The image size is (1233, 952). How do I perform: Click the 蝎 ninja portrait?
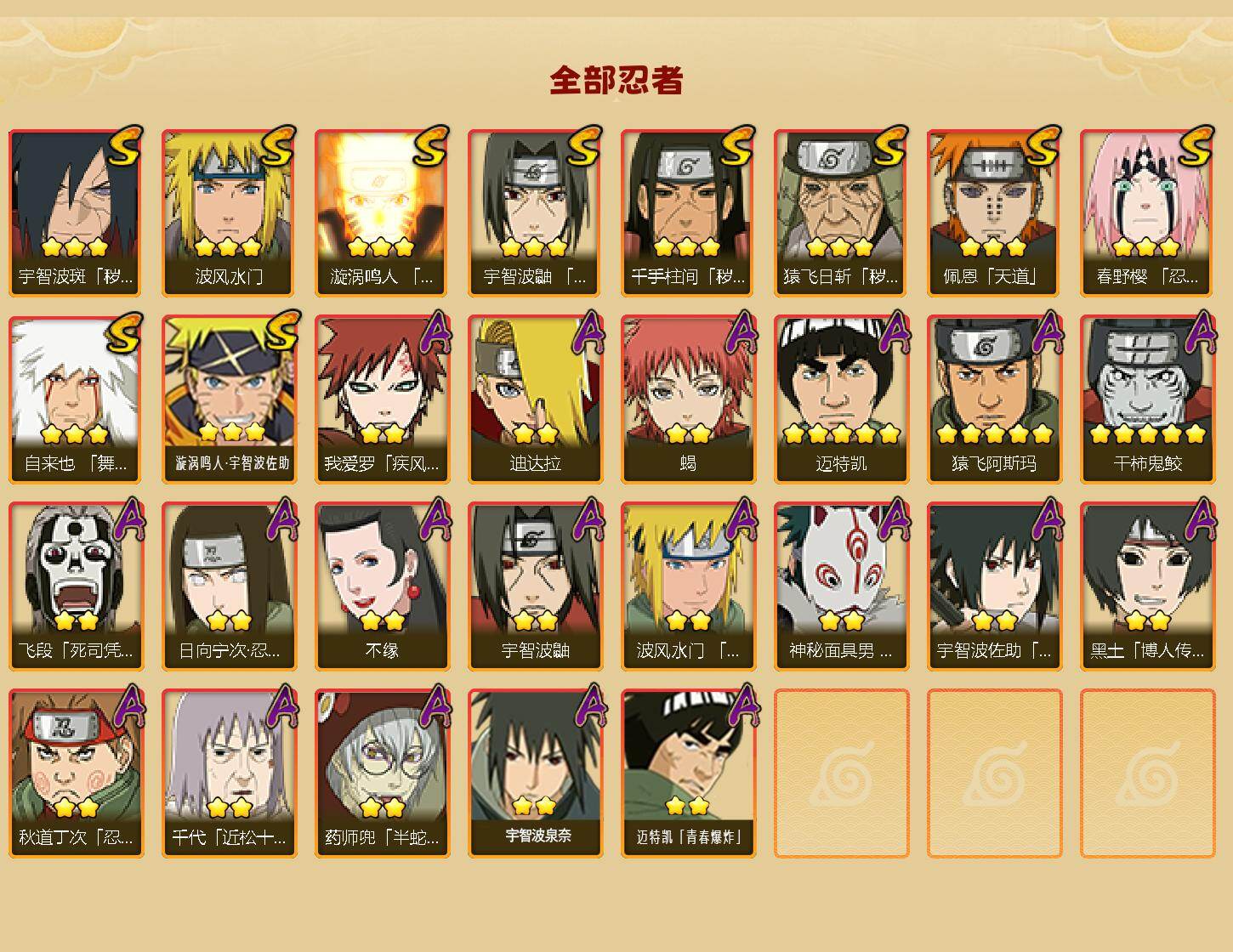pos(688,399)
